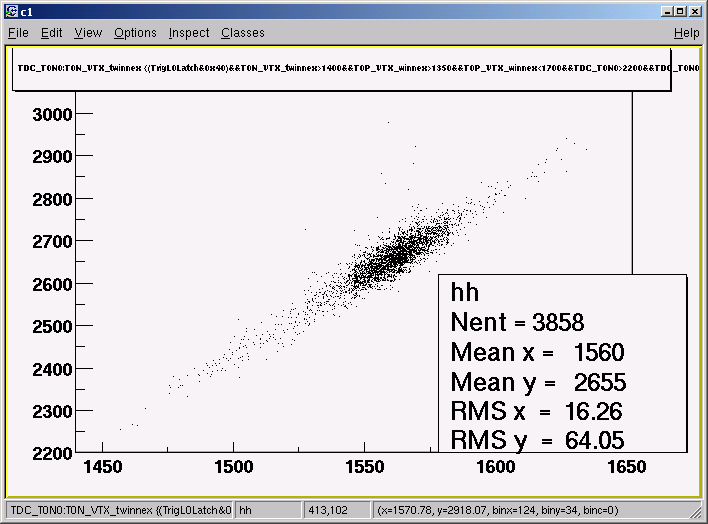Click the RMS x = 16.26 line
This screenshot has height=524, width=708.
(536, 412)
